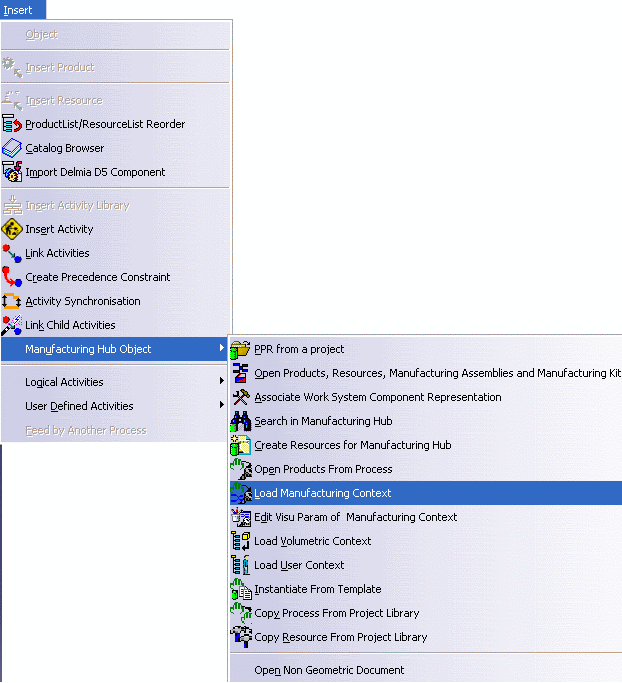Click the Insert Activity yellow diamond icon
This screenshot has height=683, width=622.
click(12, 229)
